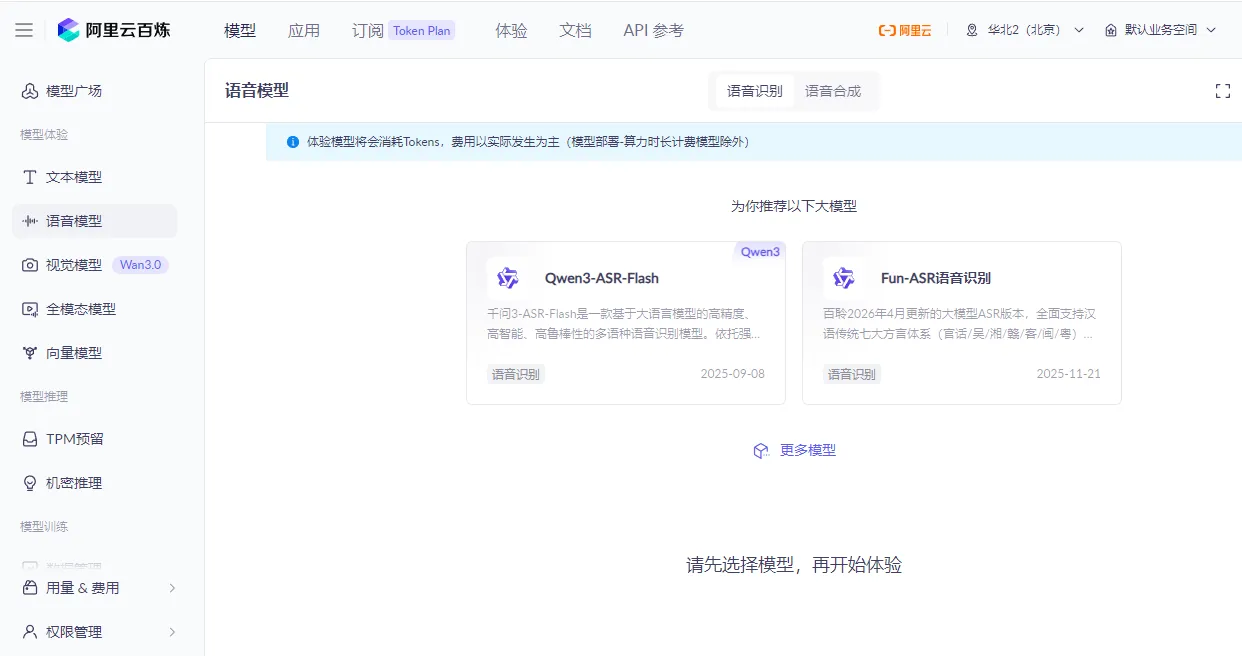Screen dimensions: 1242x656
Task: Click the Fun-ASR语音识别 model logo
Action: (x=844, y=278)
